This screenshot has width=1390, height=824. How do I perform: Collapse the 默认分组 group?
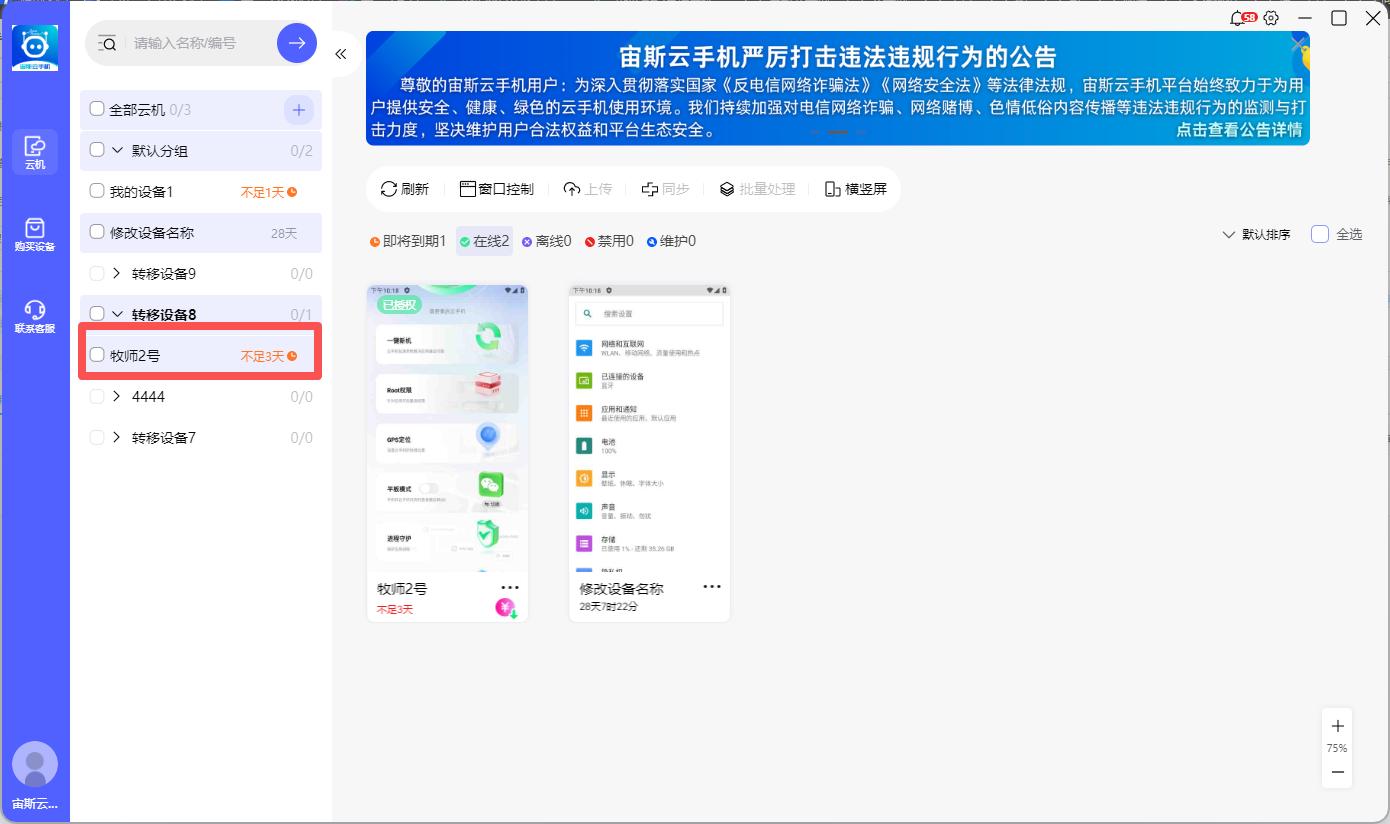(x=117, y=150)
